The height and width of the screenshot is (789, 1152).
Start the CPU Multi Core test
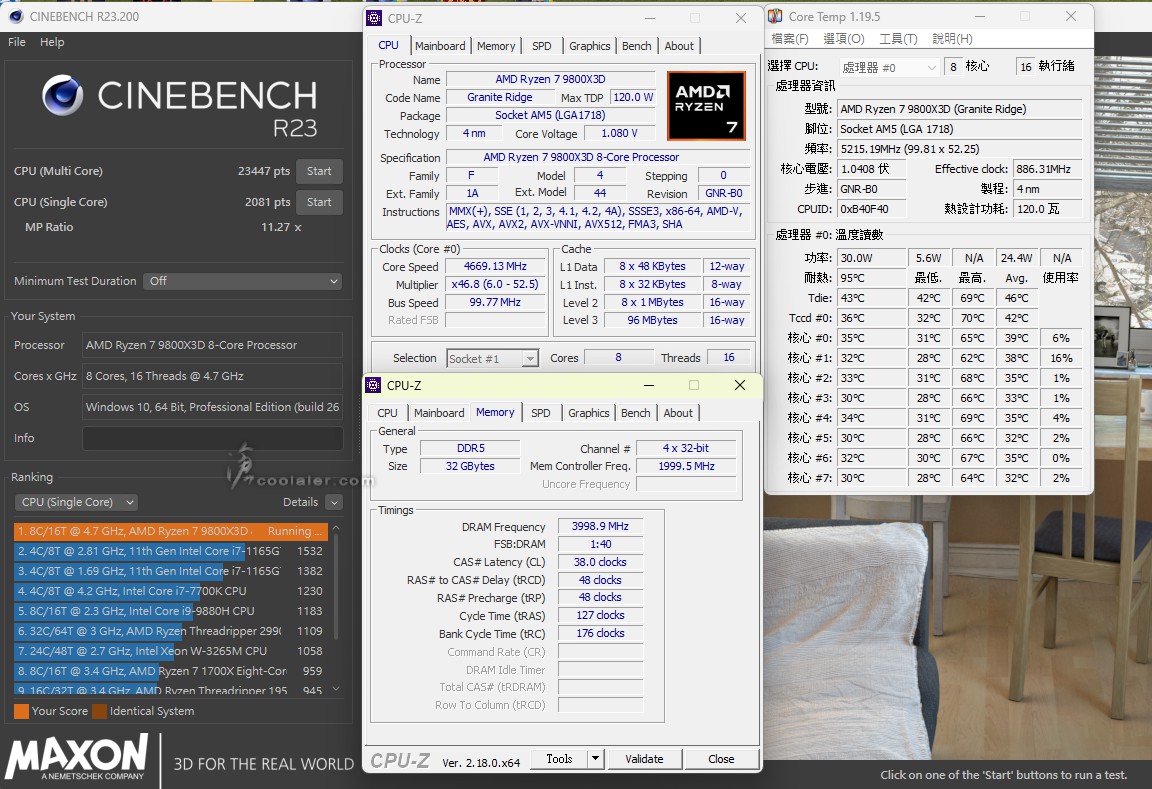point(319,171)
